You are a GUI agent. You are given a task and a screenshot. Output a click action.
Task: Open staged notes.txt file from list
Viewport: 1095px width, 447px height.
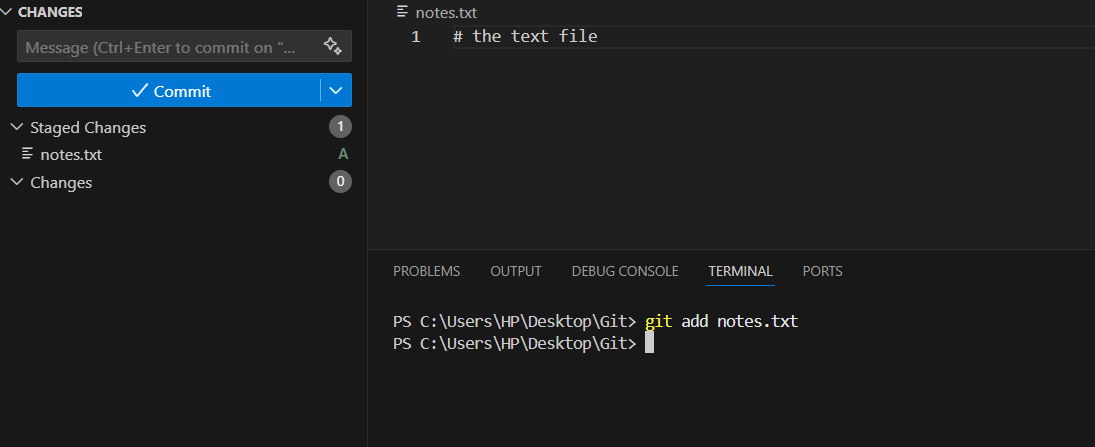(71, 155)
